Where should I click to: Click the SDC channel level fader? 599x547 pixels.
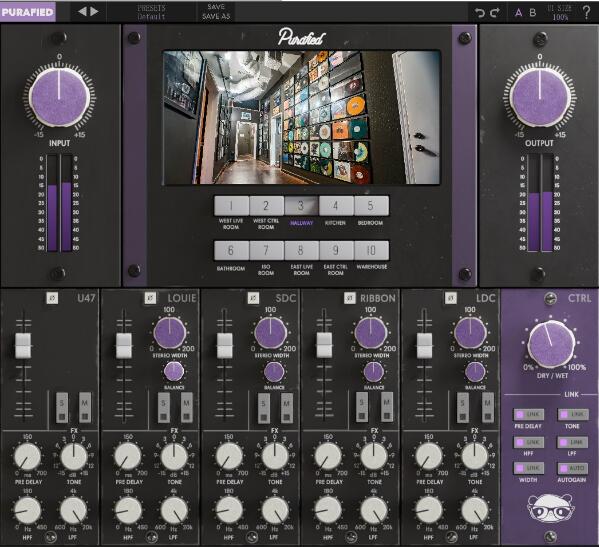click(224, 345)
